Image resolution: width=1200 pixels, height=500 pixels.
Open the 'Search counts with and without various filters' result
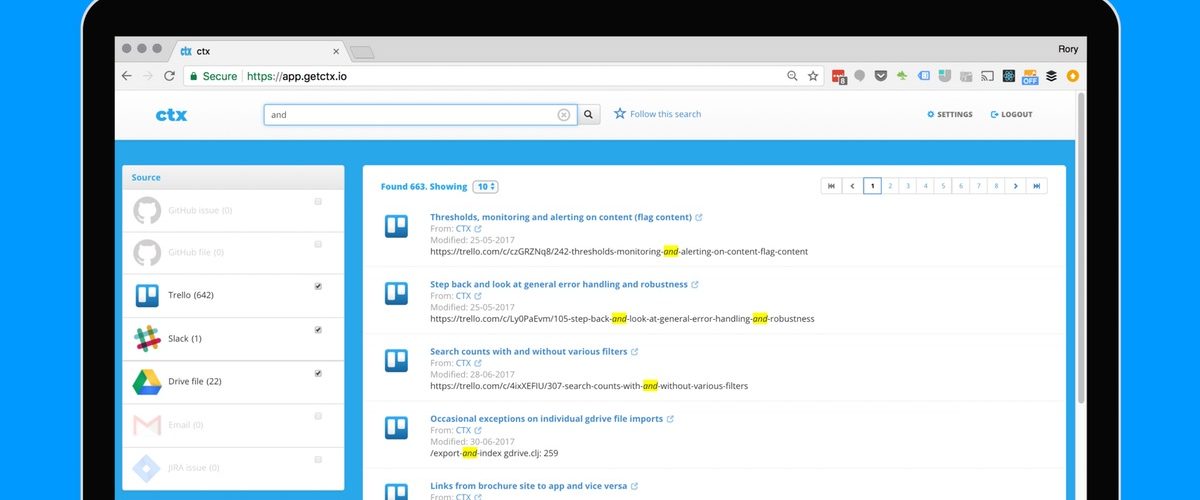528,352
